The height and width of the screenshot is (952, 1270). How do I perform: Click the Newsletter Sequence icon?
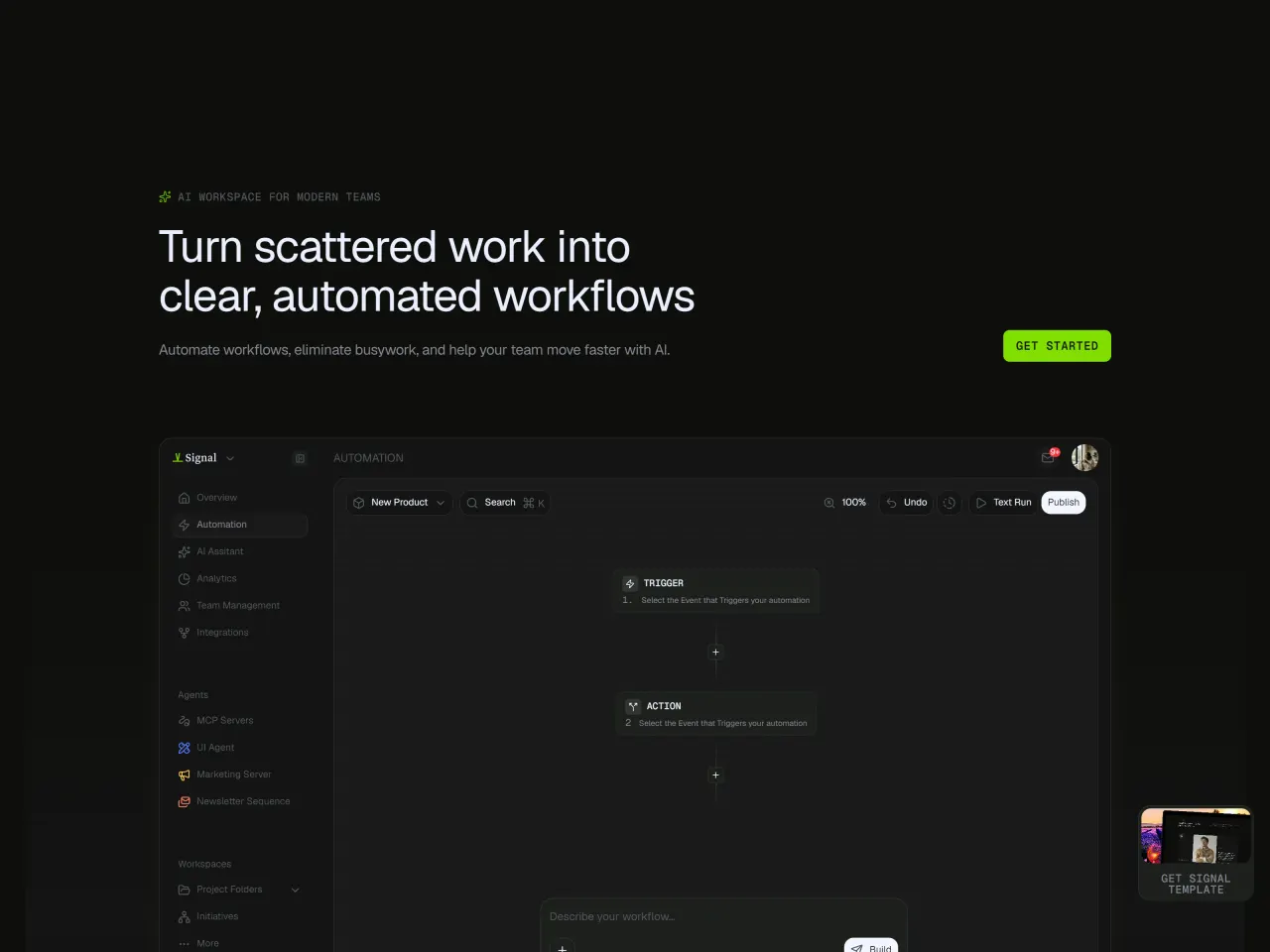point(184,801)
